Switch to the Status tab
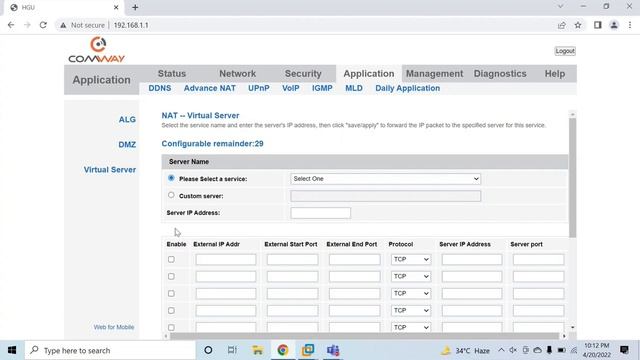This screenshot has height=360, width=640. (172, 74)
